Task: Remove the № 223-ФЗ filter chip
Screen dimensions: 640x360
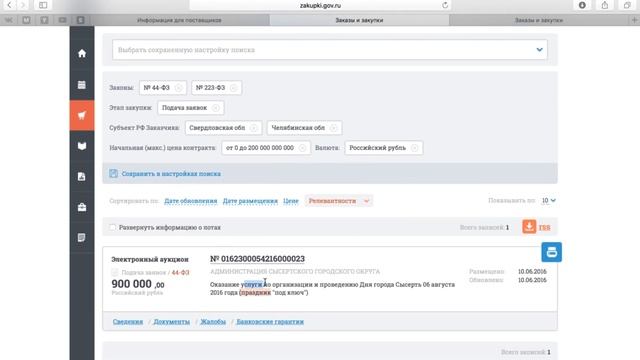Action: tap(233, 88)
